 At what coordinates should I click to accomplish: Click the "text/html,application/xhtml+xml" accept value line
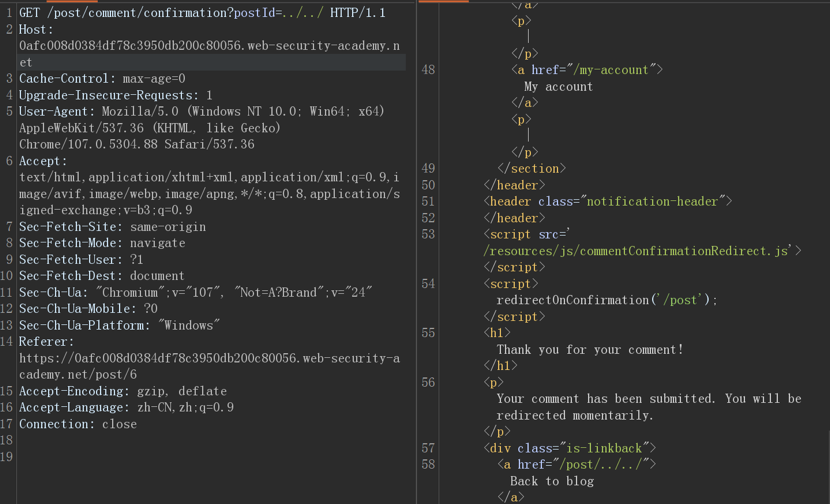point(209,177)
